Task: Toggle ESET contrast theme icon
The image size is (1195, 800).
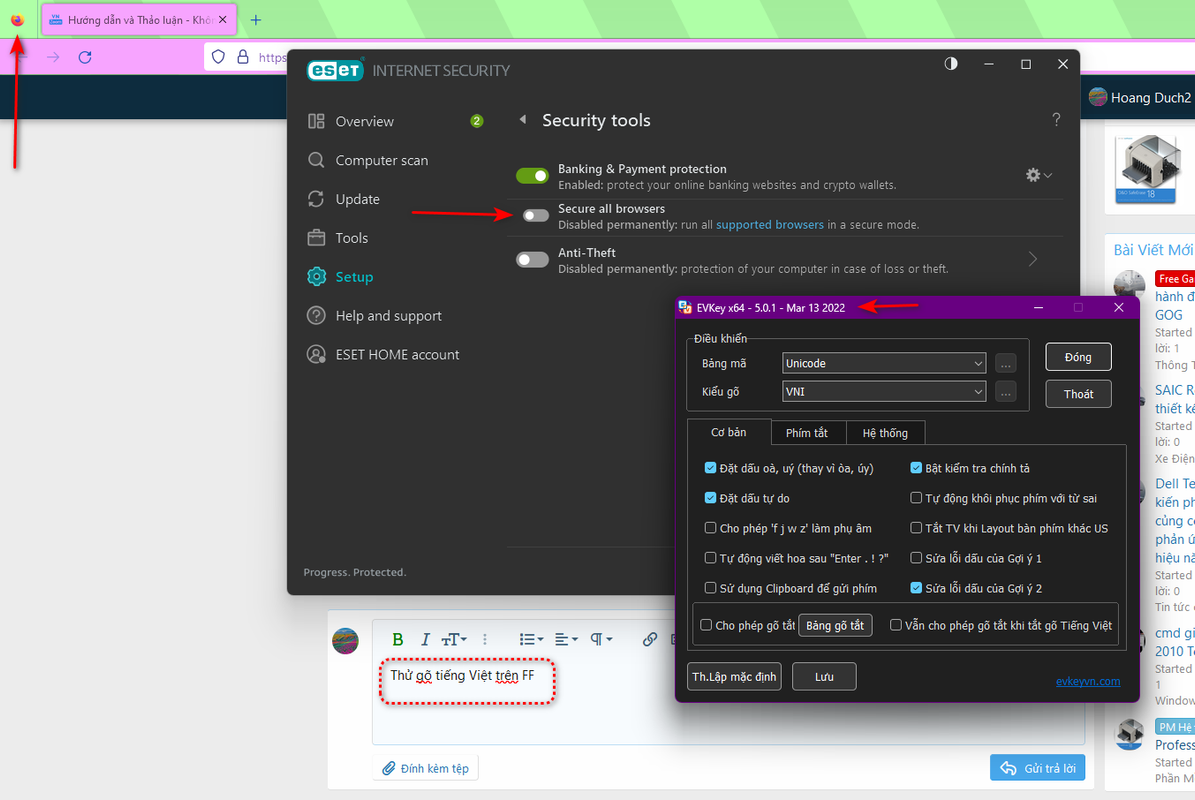Action: click(951, 64)
